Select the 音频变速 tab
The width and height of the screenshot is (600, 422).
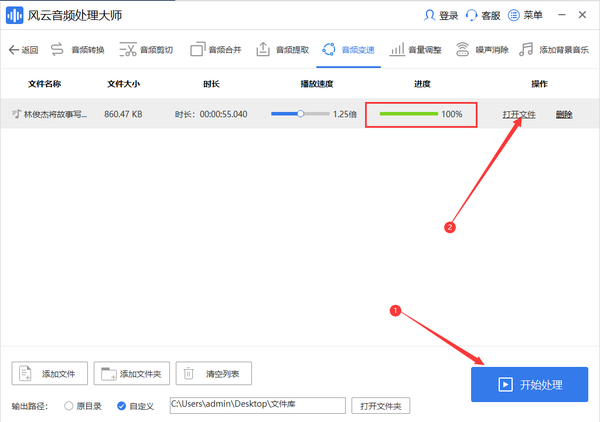[348, 50]
